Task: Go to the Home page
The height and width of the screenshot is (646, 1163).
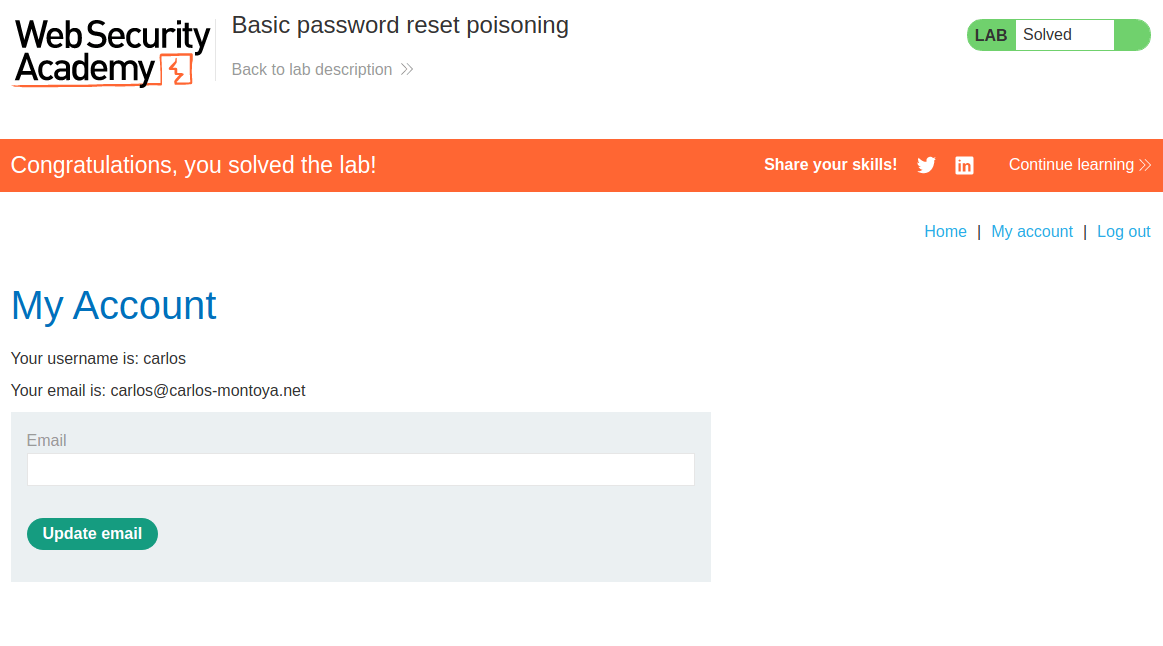Action: click(945, 232)
